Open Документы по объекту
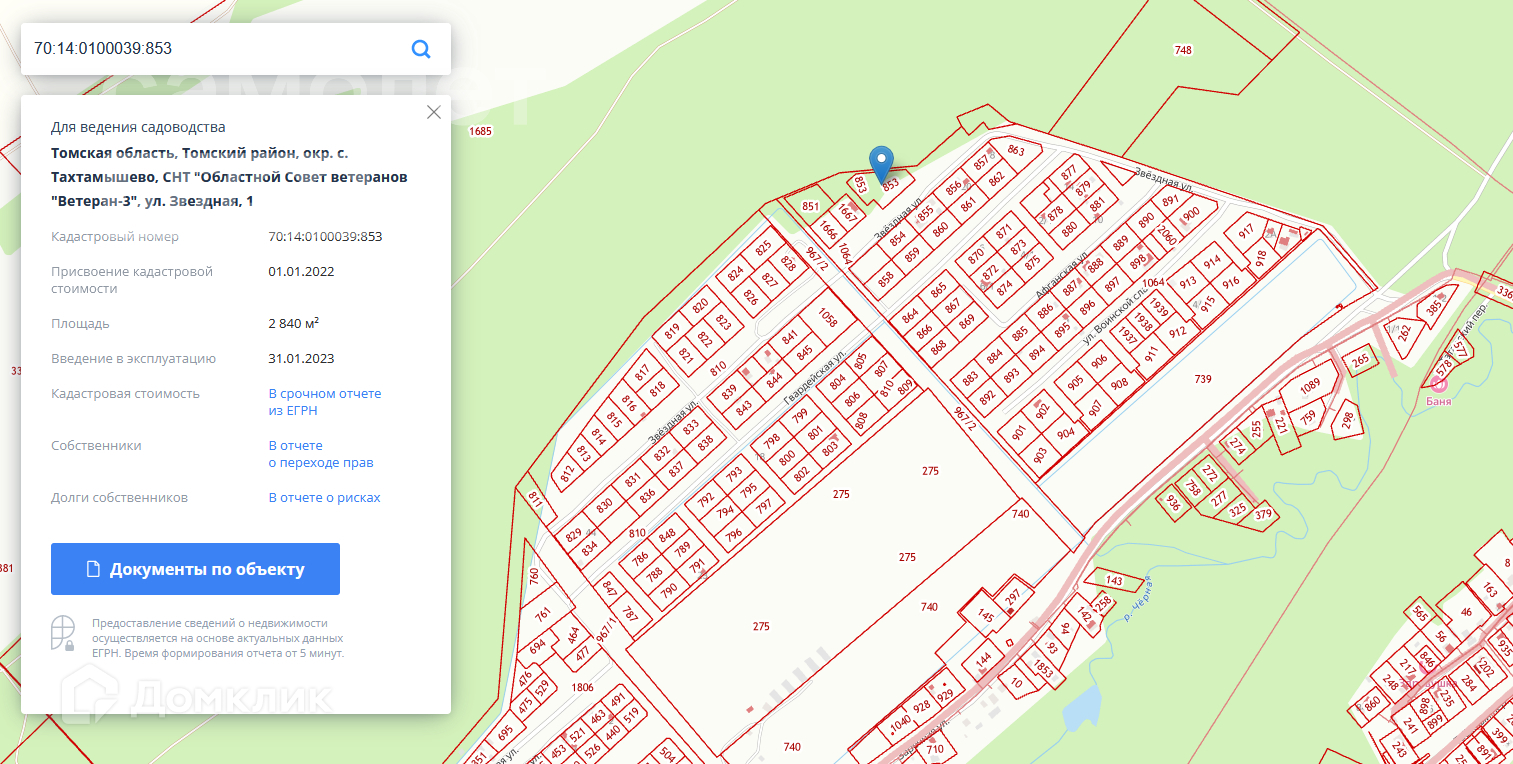This screenshot has height=764, width=1513. click(x=195, y=569)
